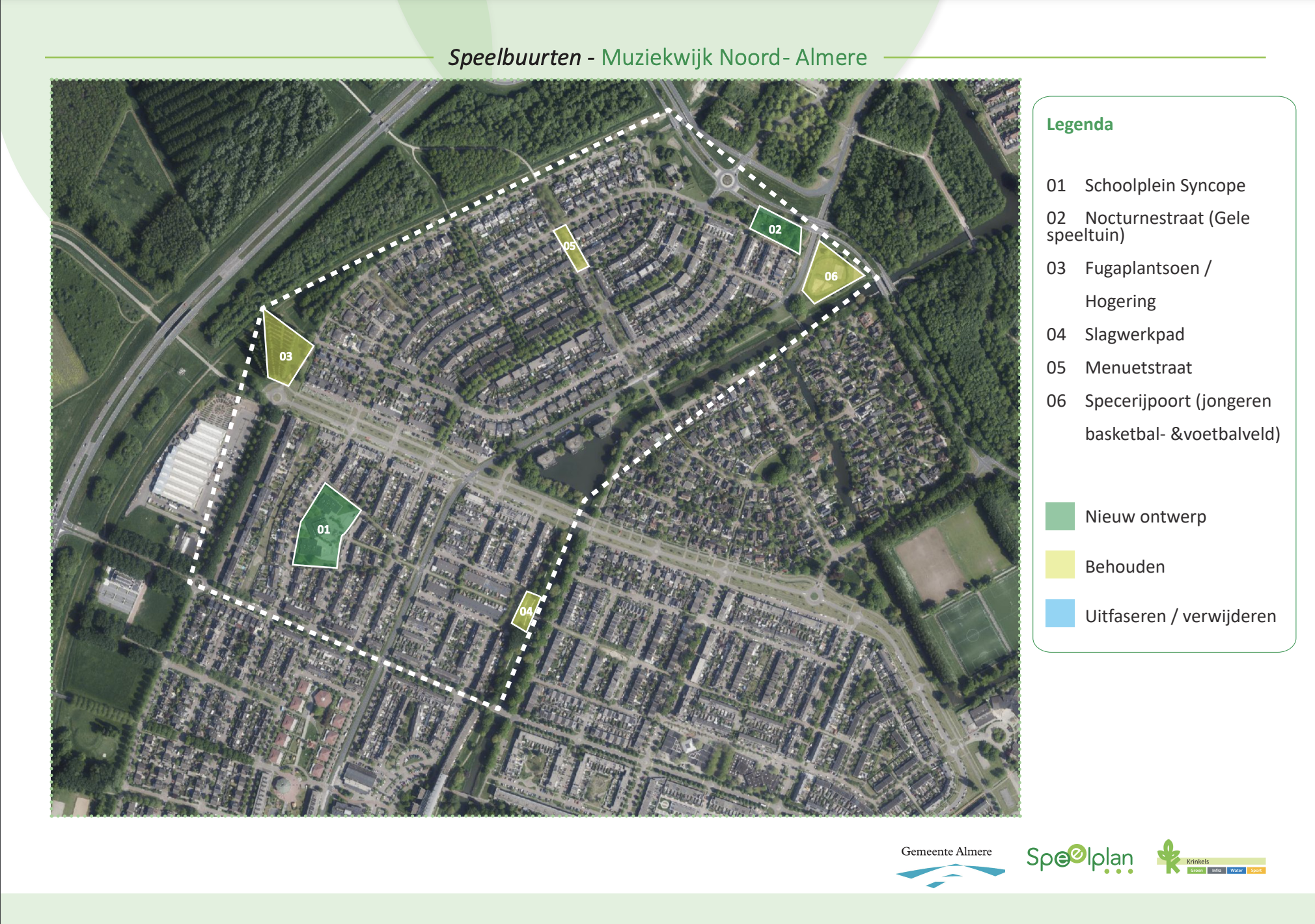Click the Legenda heading

[1079, 124]
